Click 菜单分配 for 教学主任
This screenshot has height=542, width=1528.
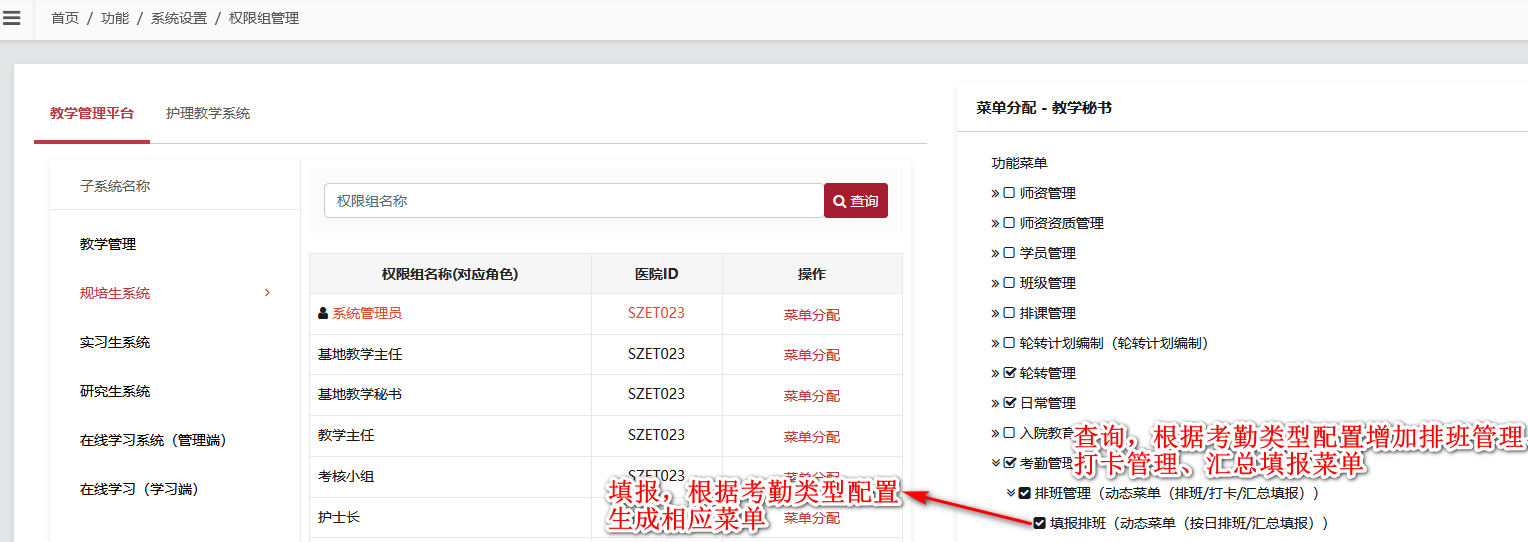(x=812, y=437)
